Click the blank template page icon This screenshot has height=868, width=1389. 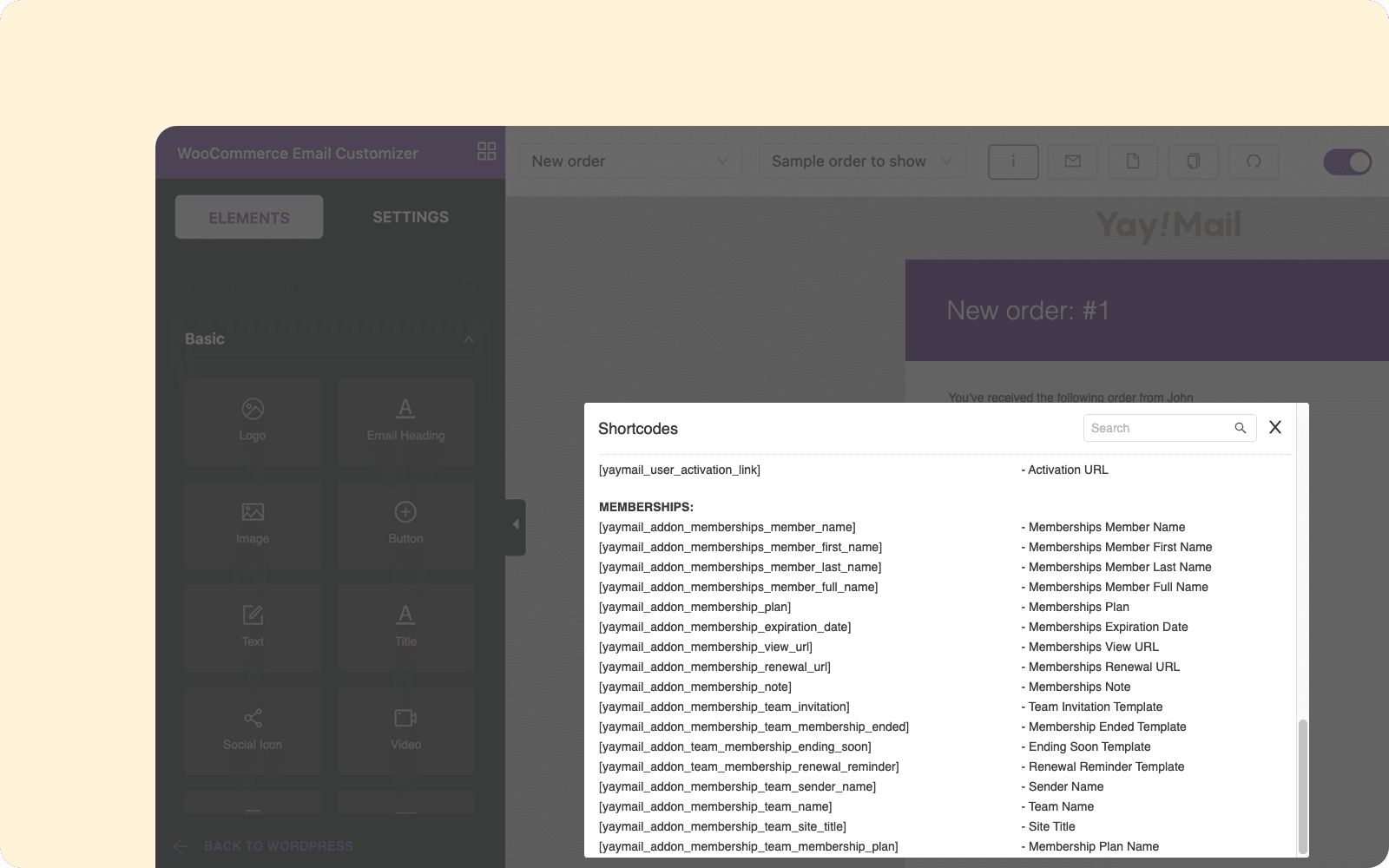(1133, 161)
